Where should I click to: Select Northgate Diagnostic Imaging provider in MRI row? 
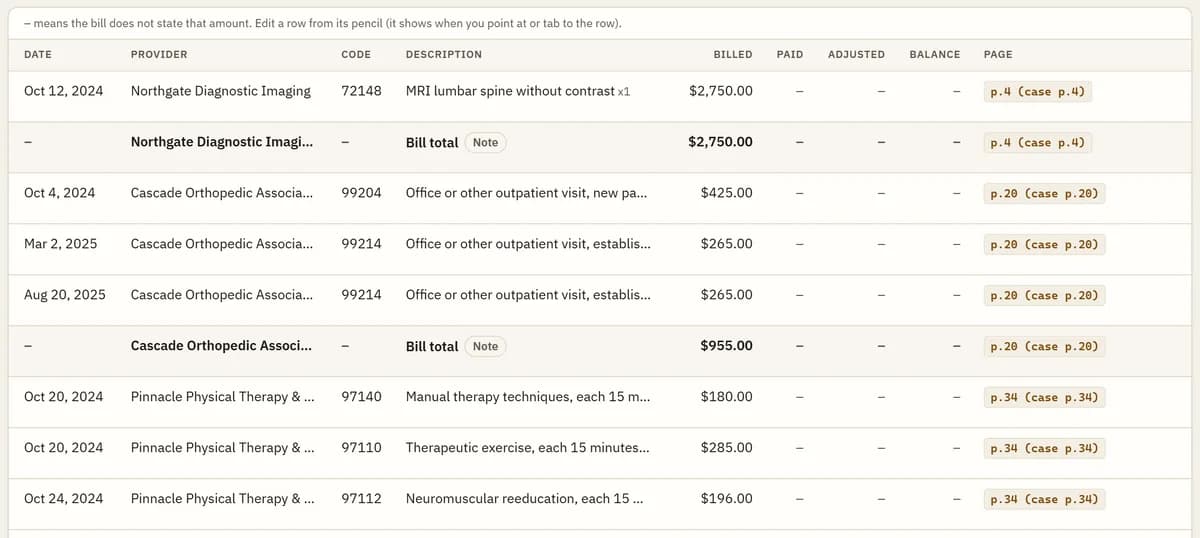pos(221,91)
